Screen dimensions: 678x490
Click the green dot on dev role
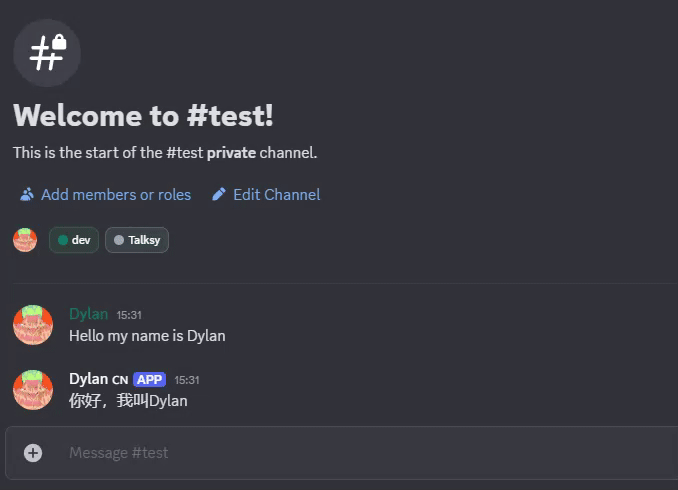click(x=63, y=240)
